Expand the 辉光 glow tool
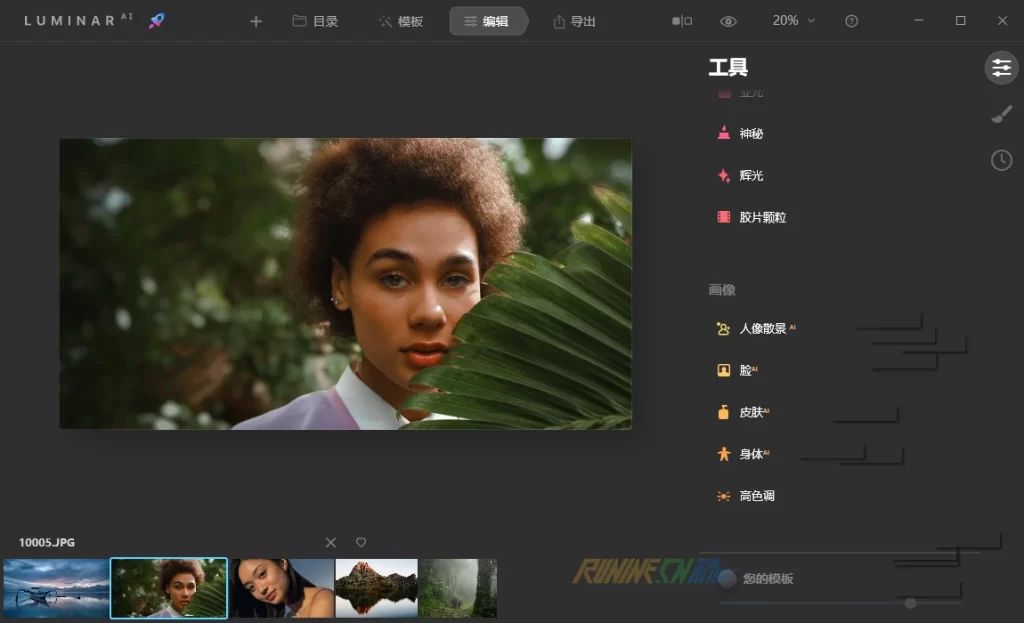 [750, 175]
